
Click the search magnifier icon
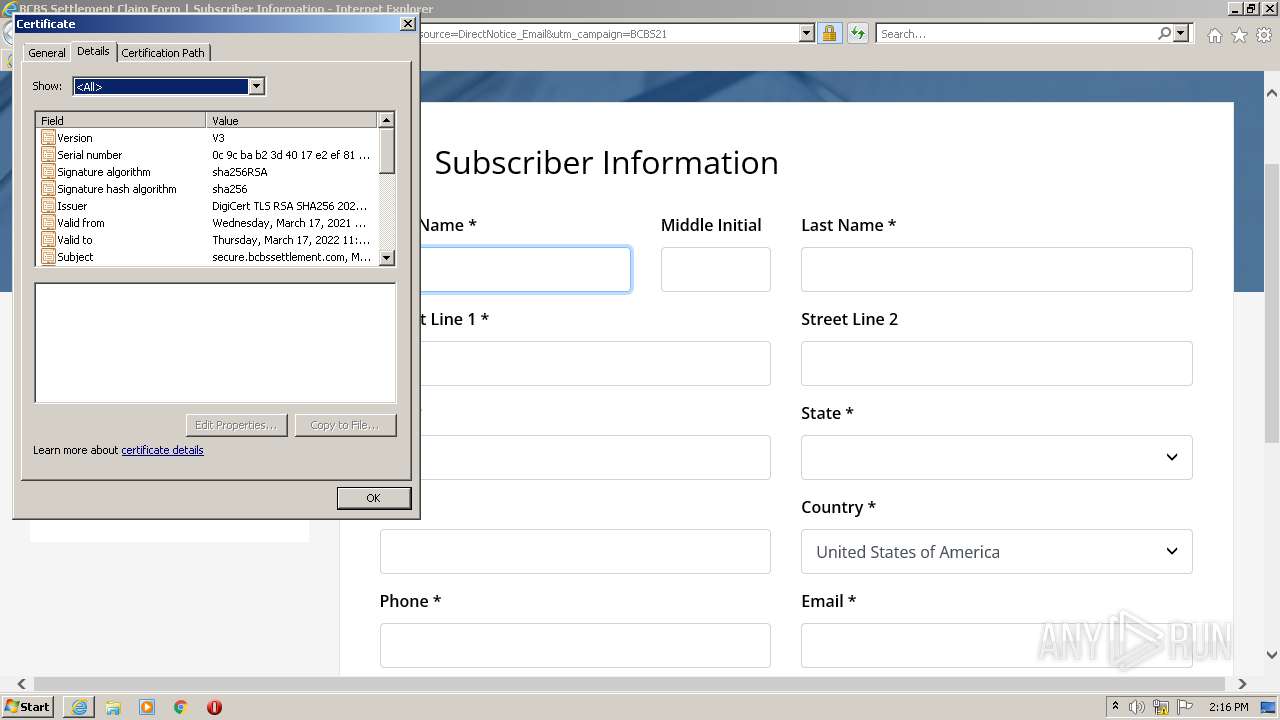pos(1164,33)
